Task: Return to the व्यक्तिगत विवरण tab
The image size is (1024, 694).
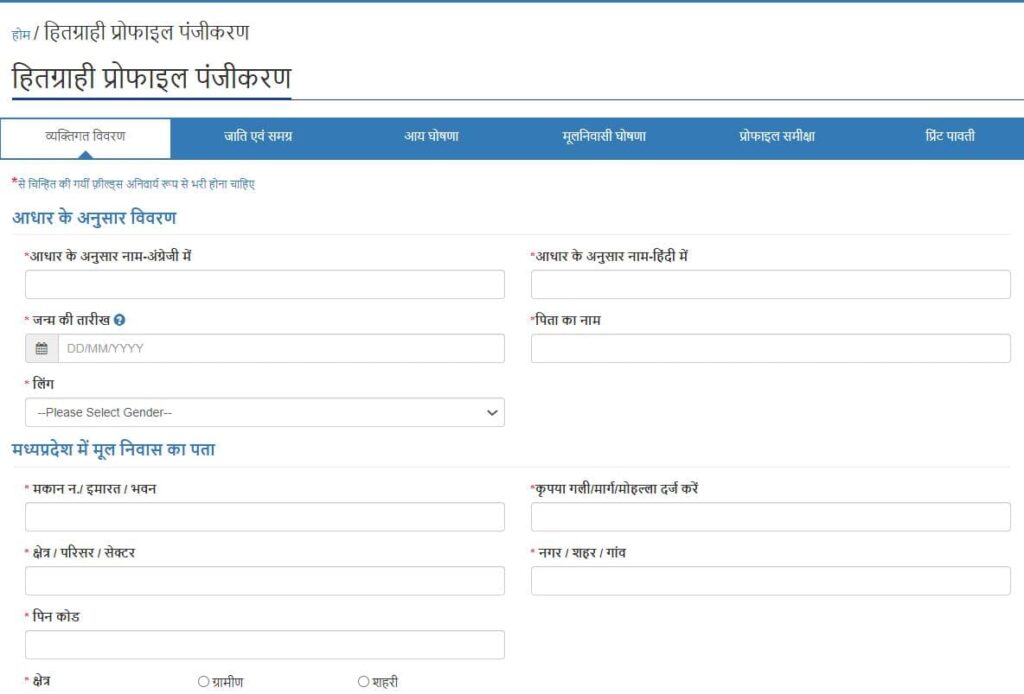Action: (87, 137)
